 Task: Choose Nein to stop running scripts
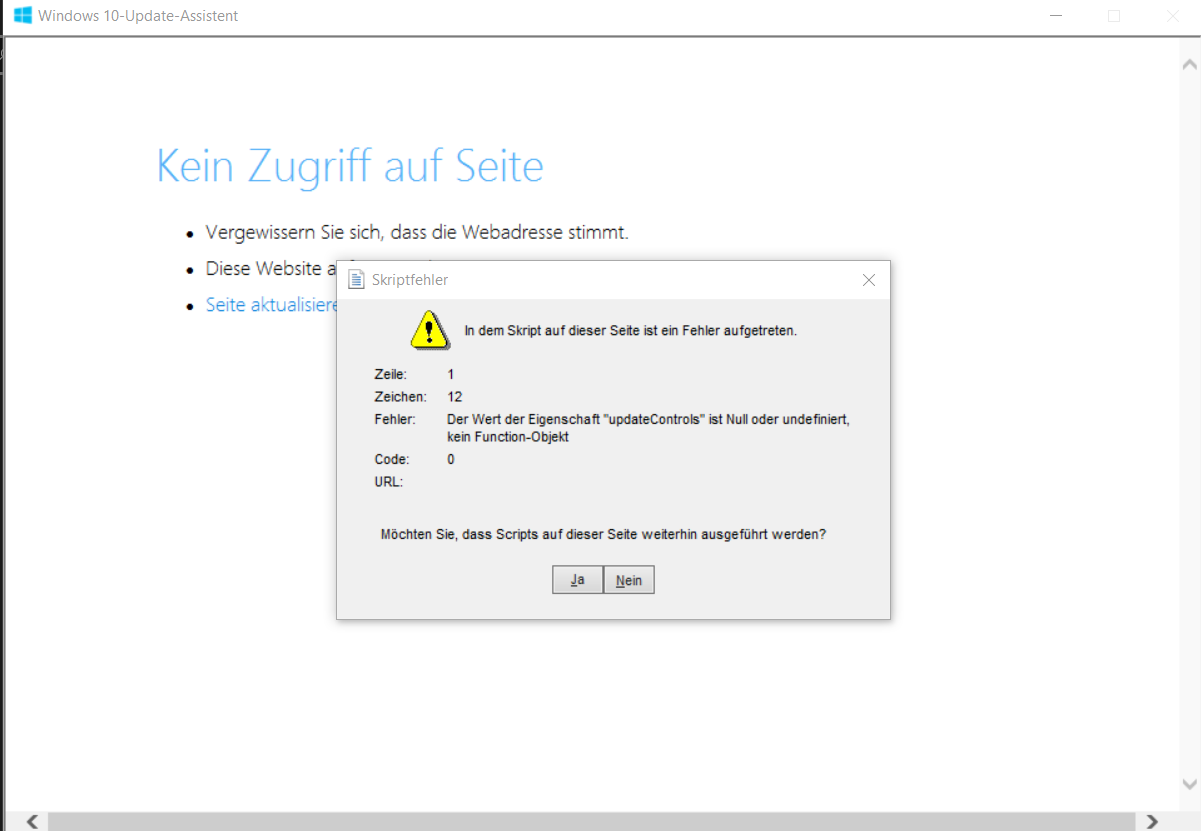tap(629, 580)
